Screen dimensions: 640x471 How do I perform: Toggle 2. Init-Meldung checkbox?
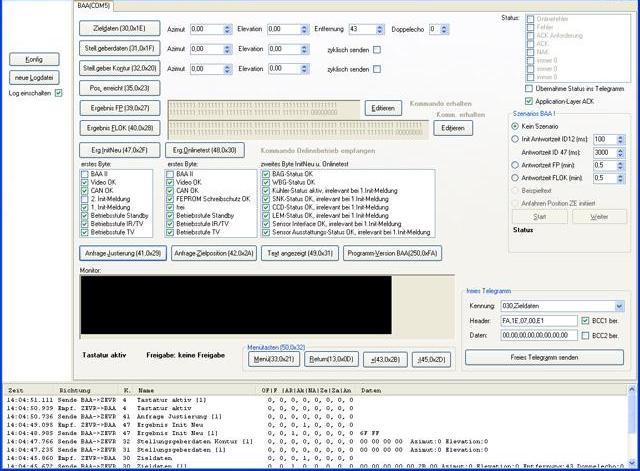84,199
